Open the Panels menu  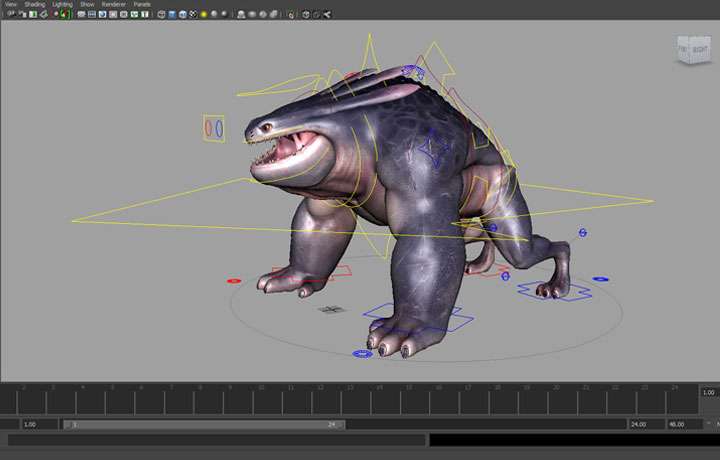pos(142,4)
